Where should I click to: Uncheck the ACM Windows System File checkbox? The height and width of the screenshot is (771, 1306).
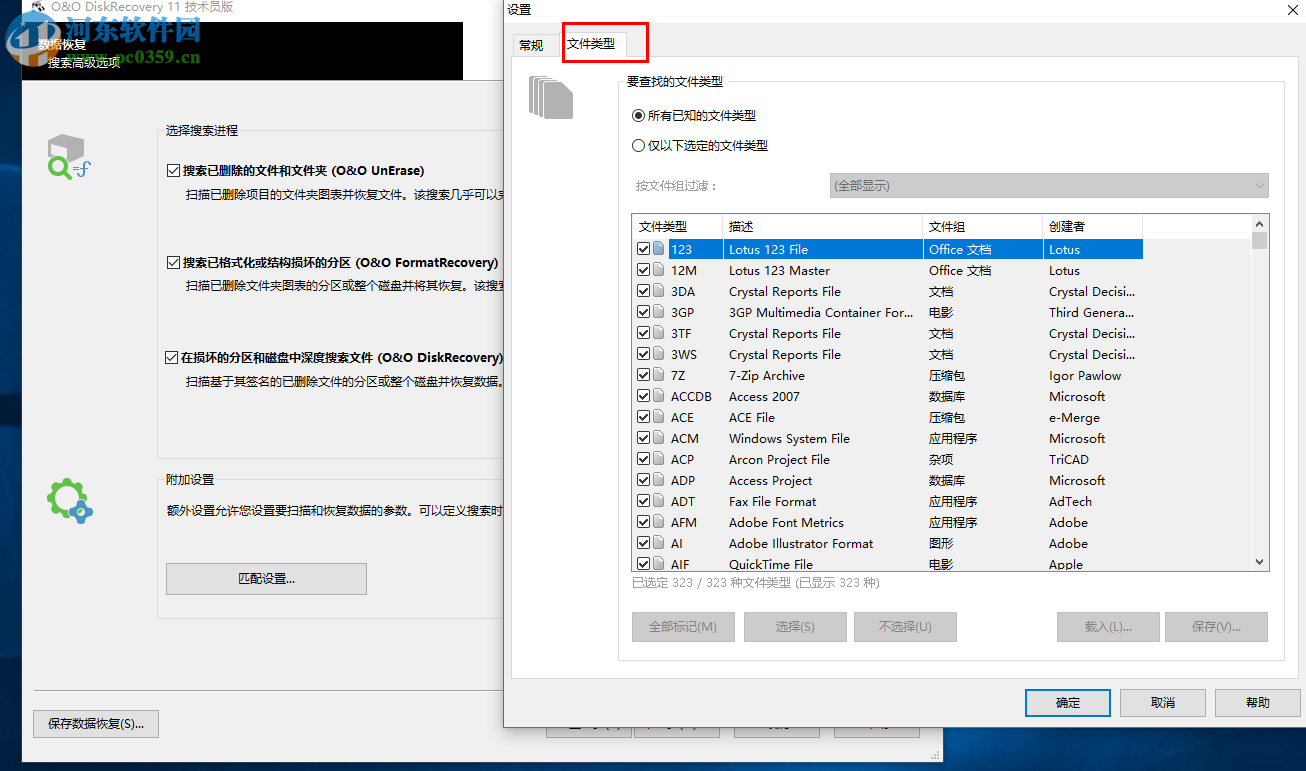click(x=643, y=438)
